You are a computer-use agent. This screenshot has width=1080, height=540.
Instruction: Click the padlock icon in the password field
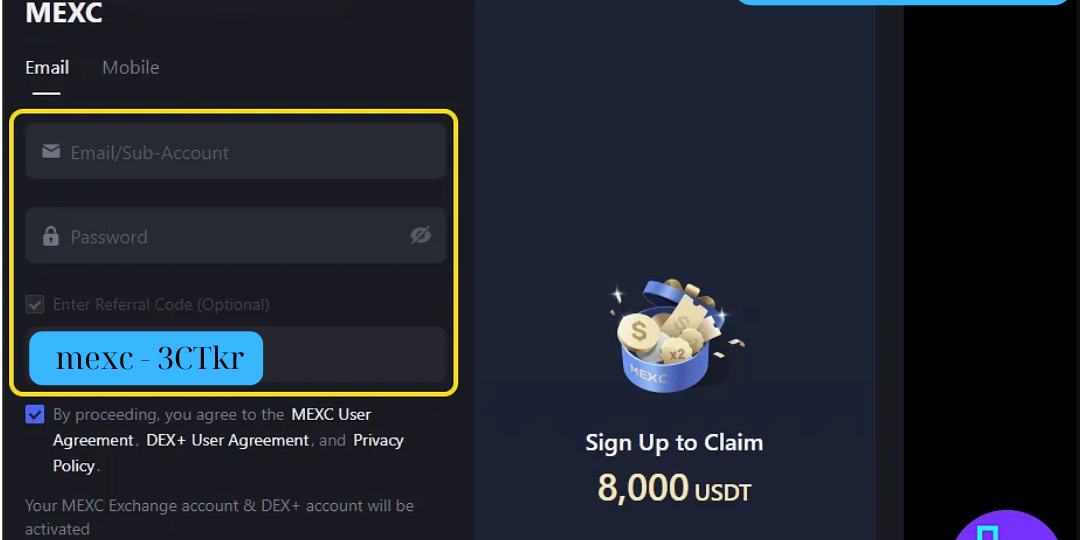[x=51, y=236]
